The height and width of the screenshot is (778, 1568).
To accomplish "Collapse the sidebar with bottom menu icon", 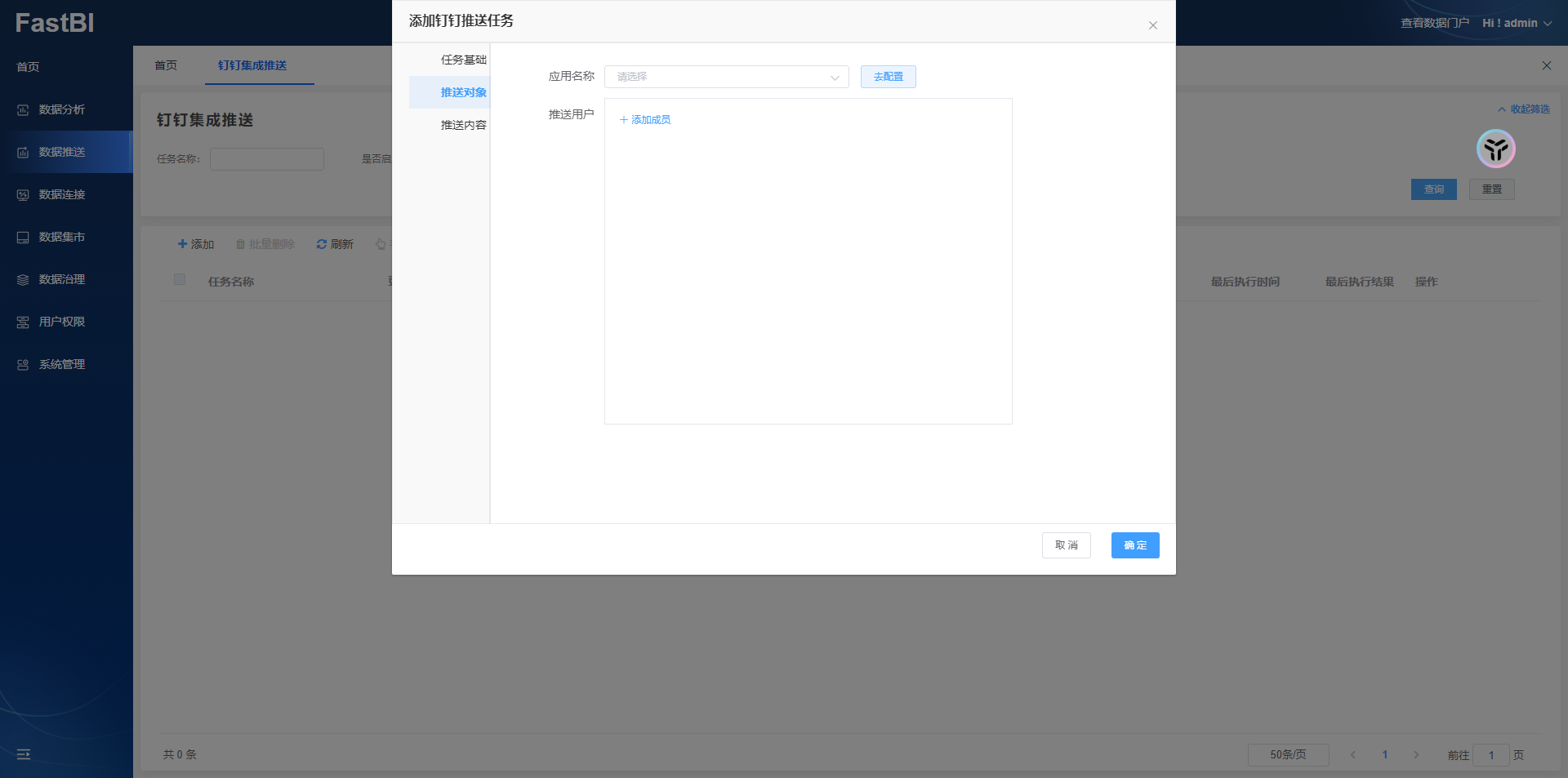I will [24, 754].
